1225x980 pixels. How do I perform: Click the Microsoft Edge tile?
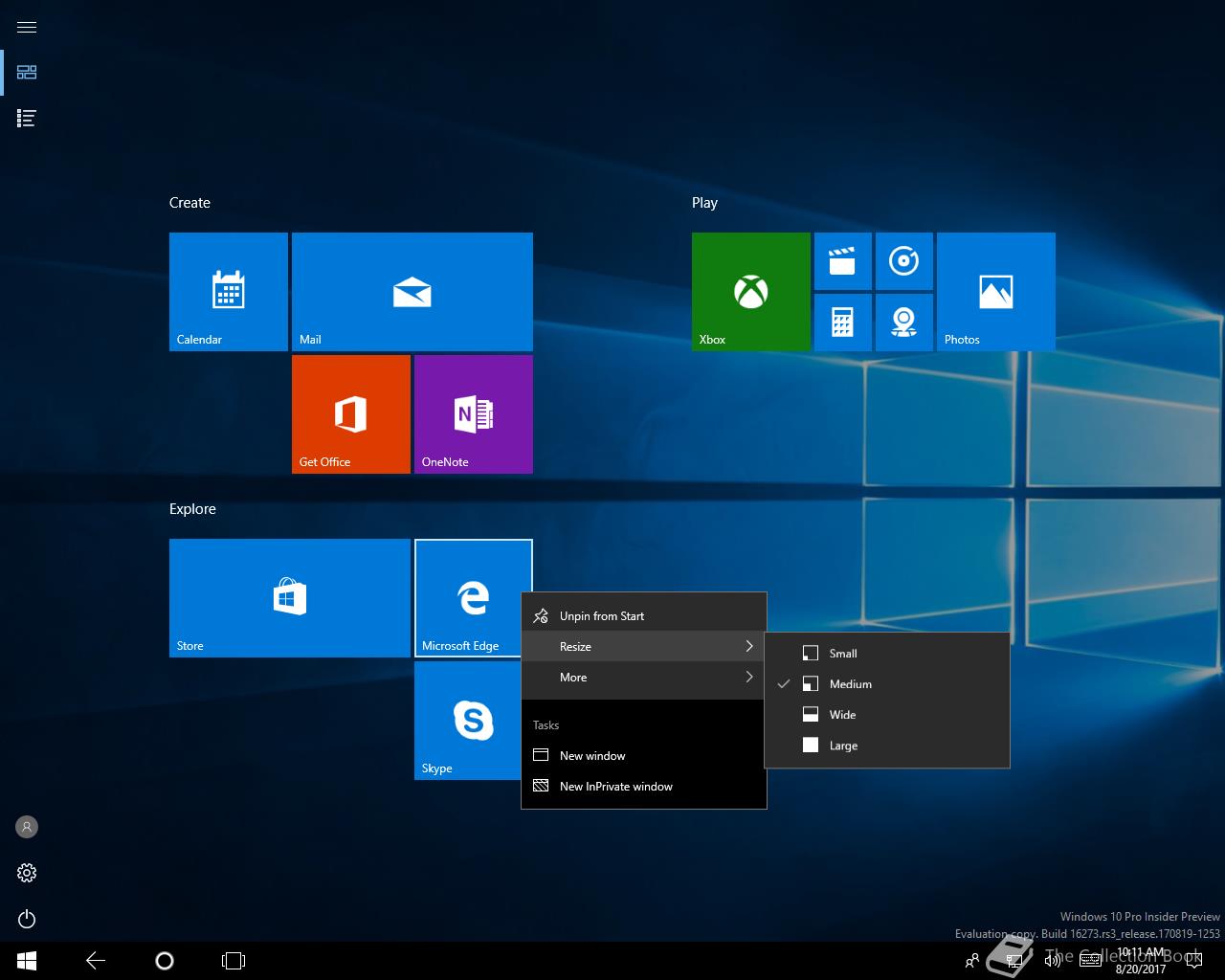[474, 598]
